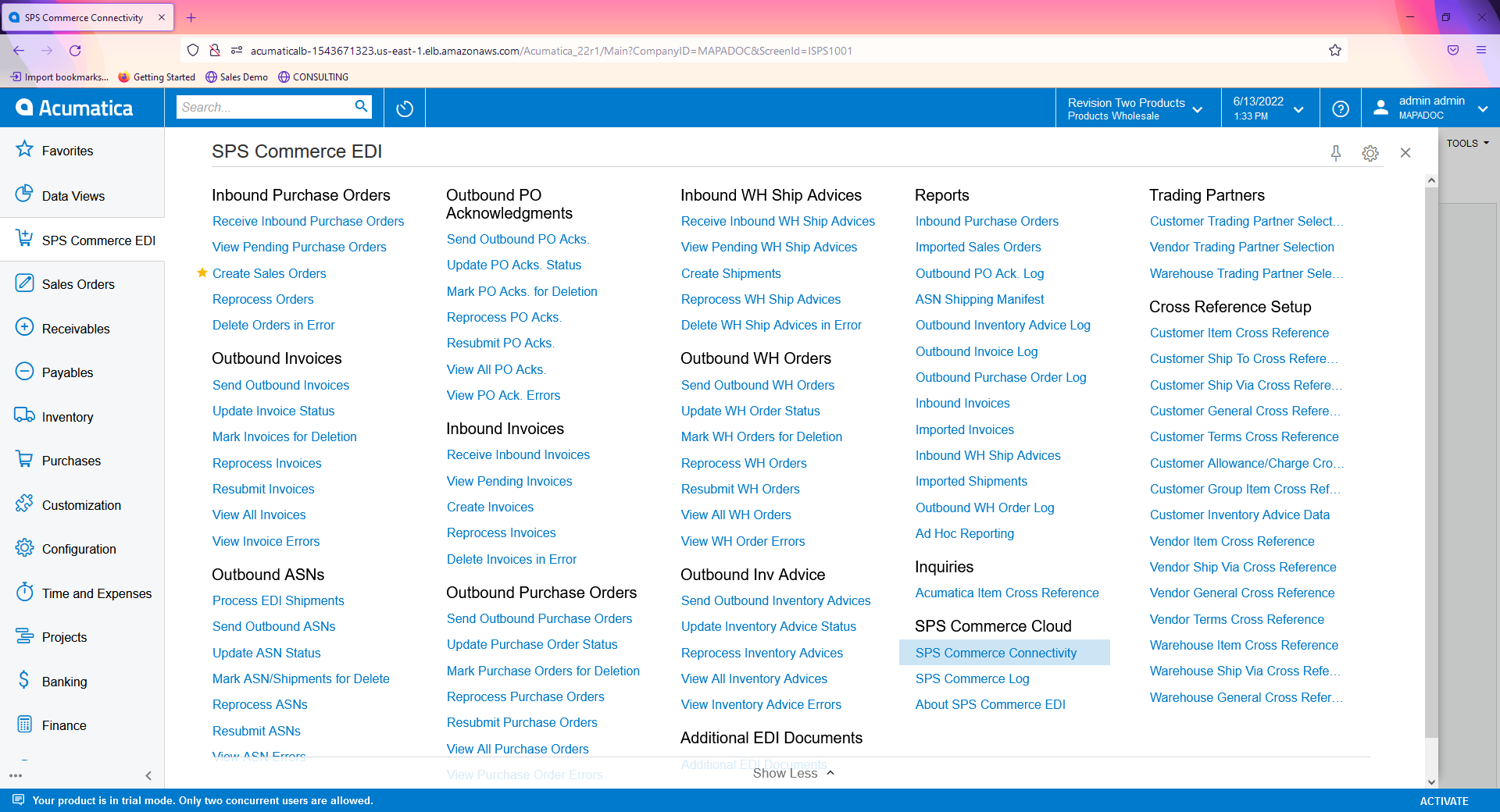This screenshot has width=1500, height=812.
Task: Open Sales Demo bookmark
Action: 237,77
